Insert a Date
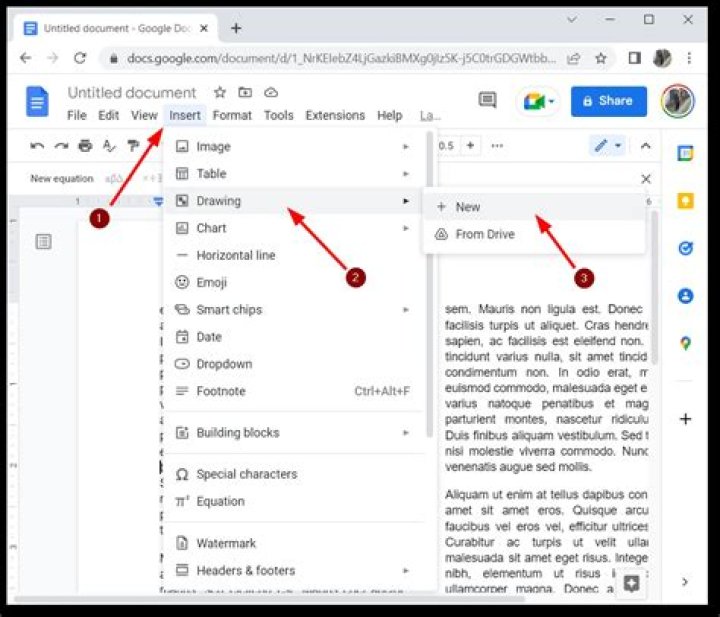The width and height of the screenshot is (720, 617). (x=294, y=337)
